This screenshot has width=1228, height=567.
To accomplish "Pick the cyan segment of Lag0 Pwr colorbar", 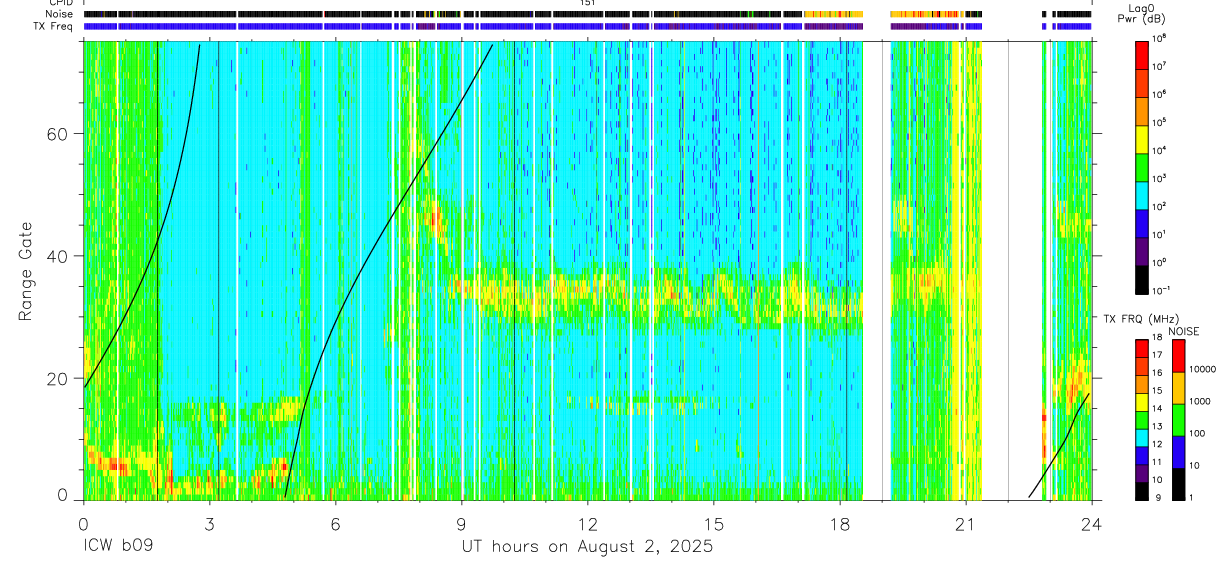I will [1142, 194].
